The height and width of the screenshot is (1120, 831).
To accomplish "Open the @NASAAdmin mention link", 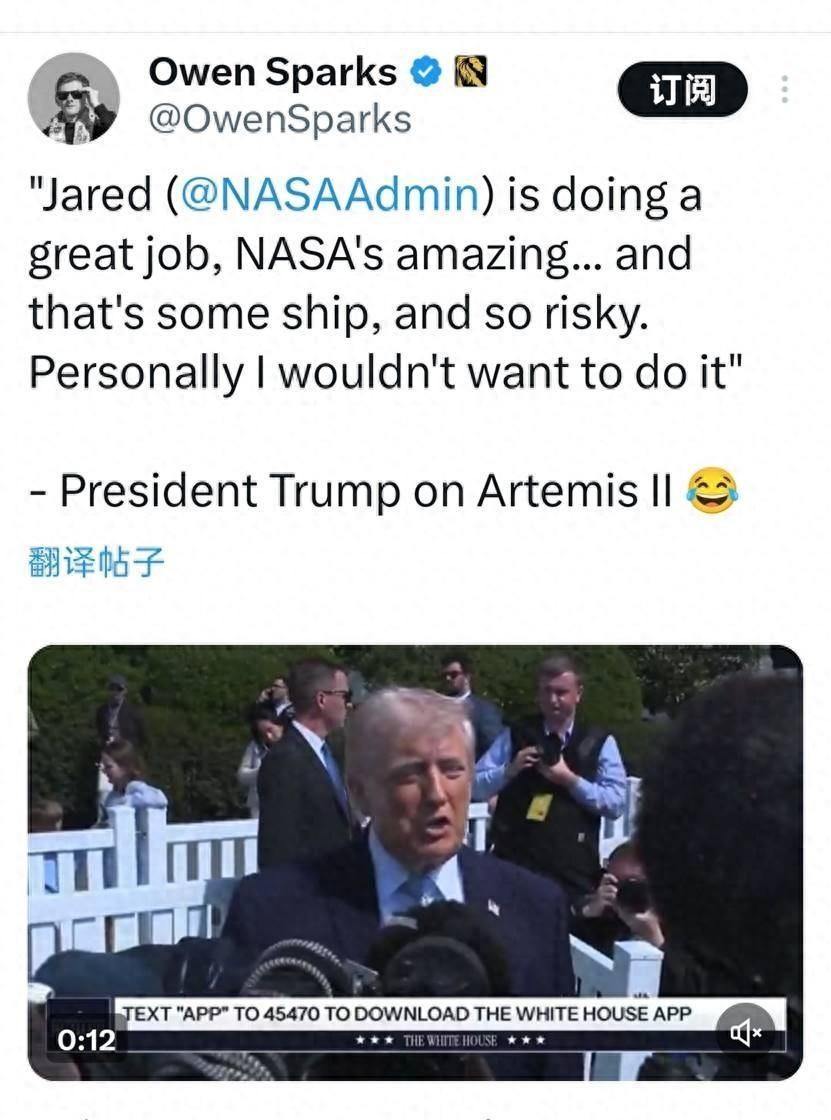I will pos(330,194).
